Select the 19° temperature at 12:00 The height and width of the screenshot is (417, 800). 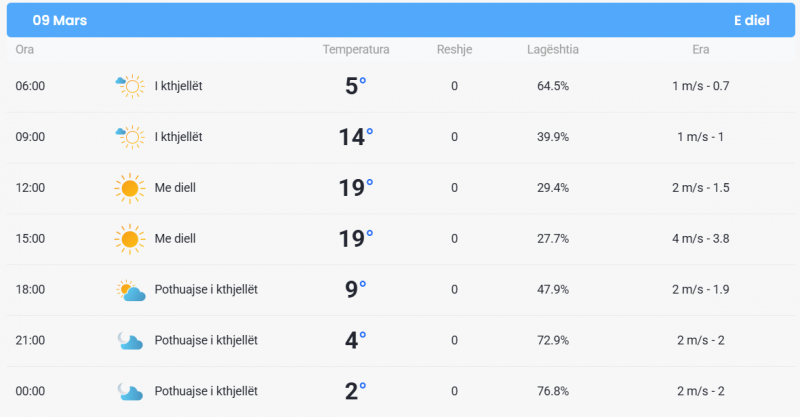click(355, 188)
